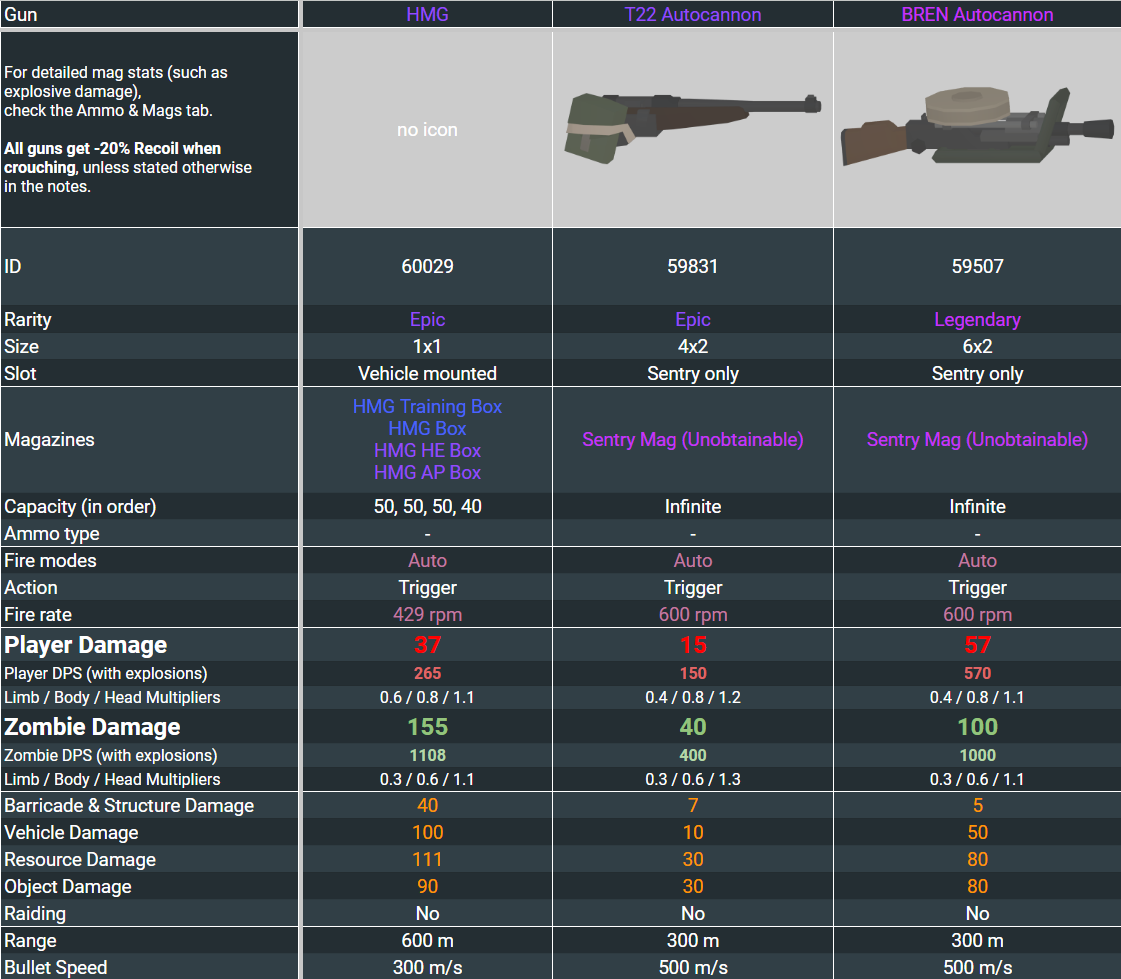Click the Barricade & Structure Damage row label
This screenshot has height=979, width=1121.
tap(129, 806)
